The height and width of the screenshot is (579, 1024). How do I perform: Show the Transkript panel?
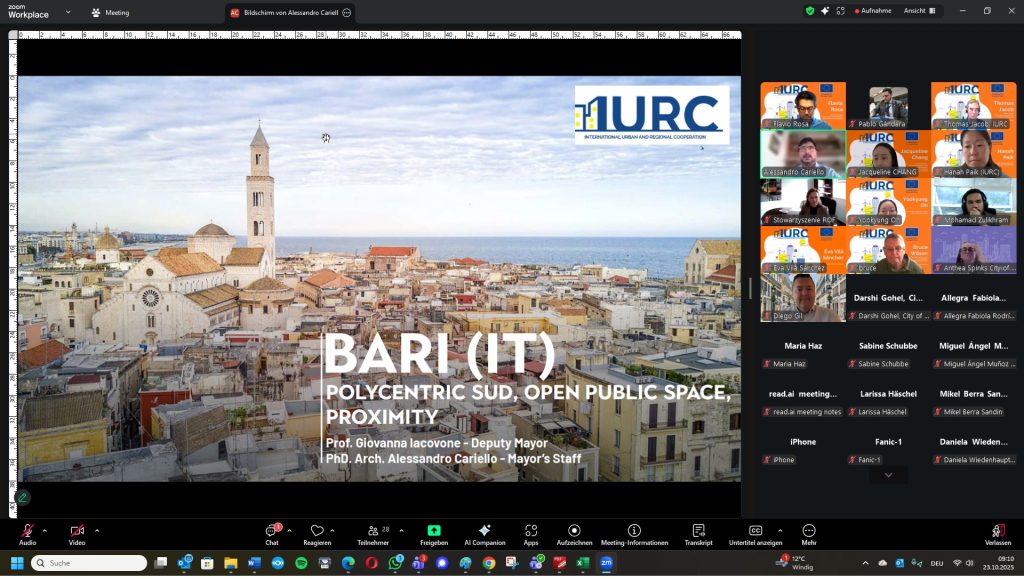[x=698, y=531]
